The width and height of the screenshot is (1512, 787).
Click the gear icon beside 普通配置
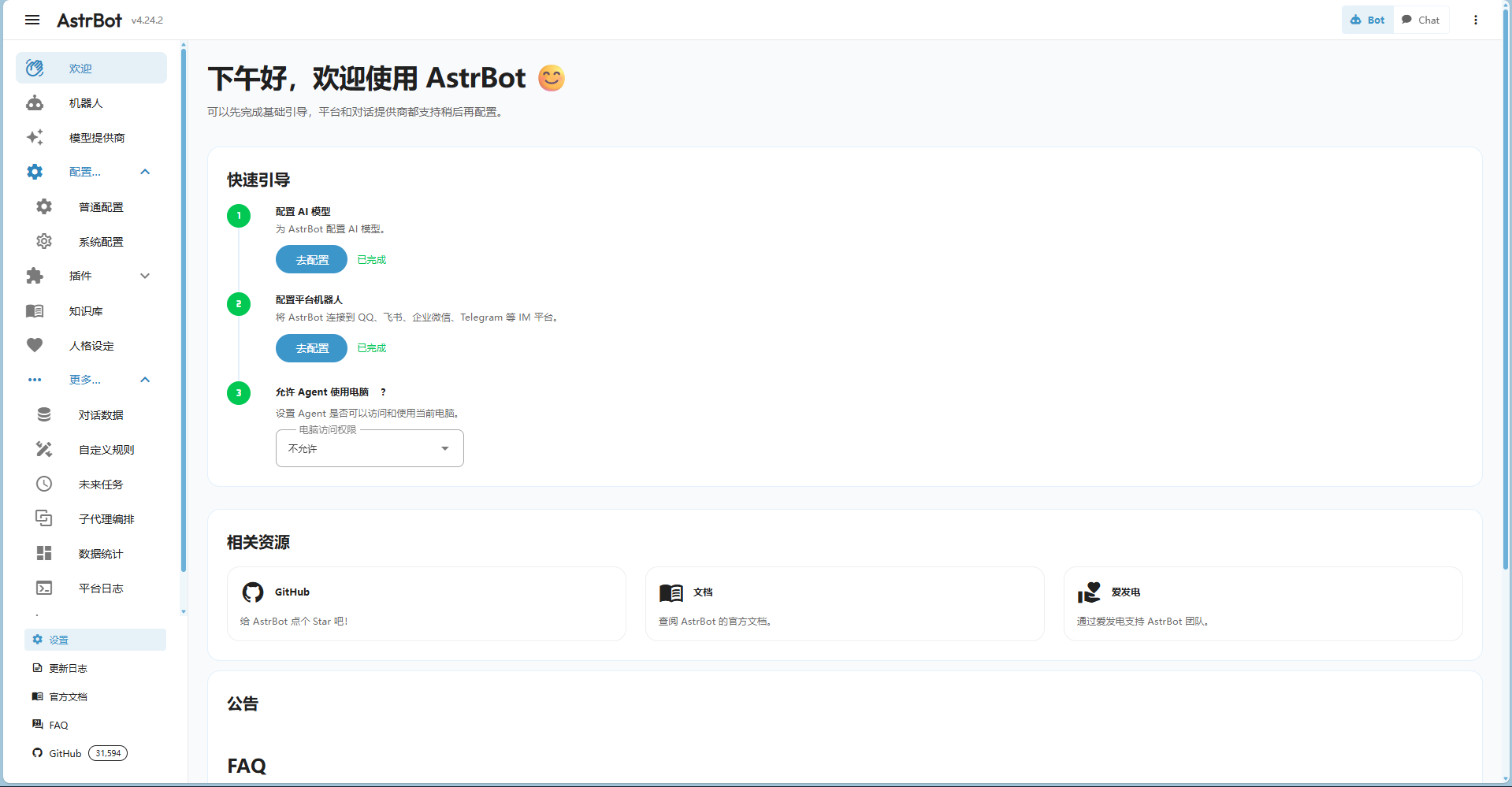tap(44, 206)
